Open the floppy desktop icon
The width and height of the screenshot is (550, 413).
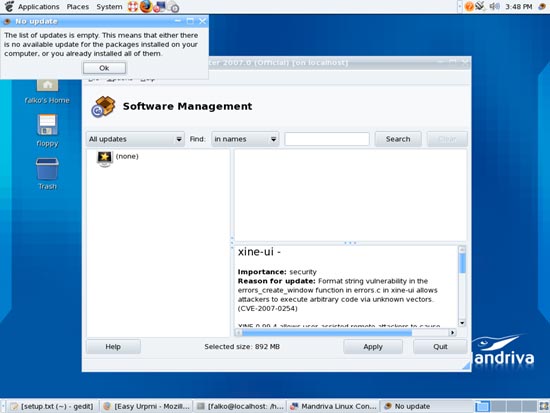click(x=47, y=131)
